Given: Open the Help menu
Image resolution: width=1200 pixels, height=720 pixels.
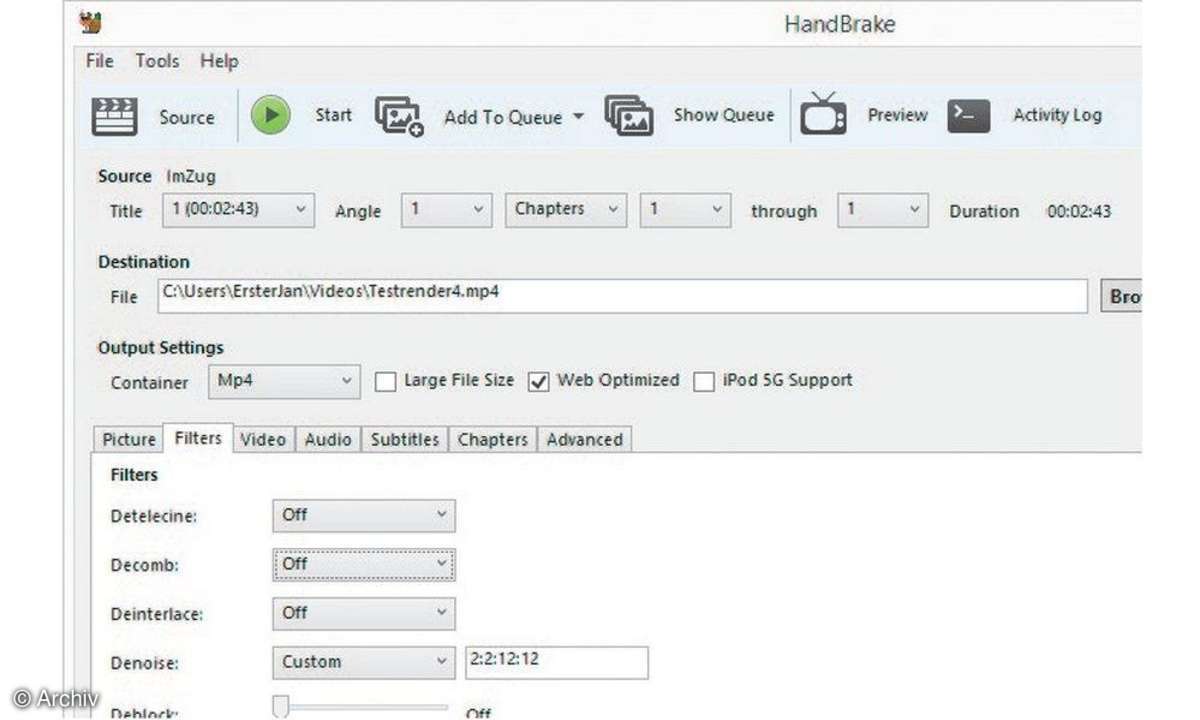Looking at the screenshot, I should [219, 61].
